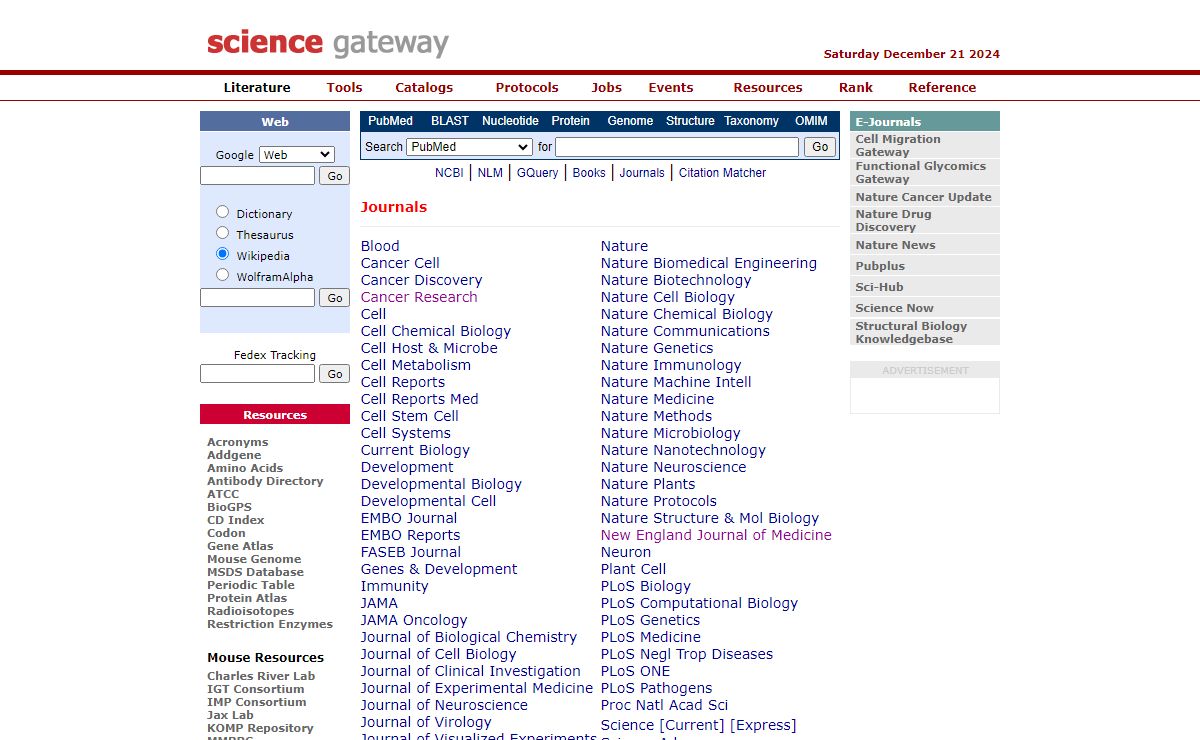Open Structural Biology Knowledgebase link

(x=911, y=332)
